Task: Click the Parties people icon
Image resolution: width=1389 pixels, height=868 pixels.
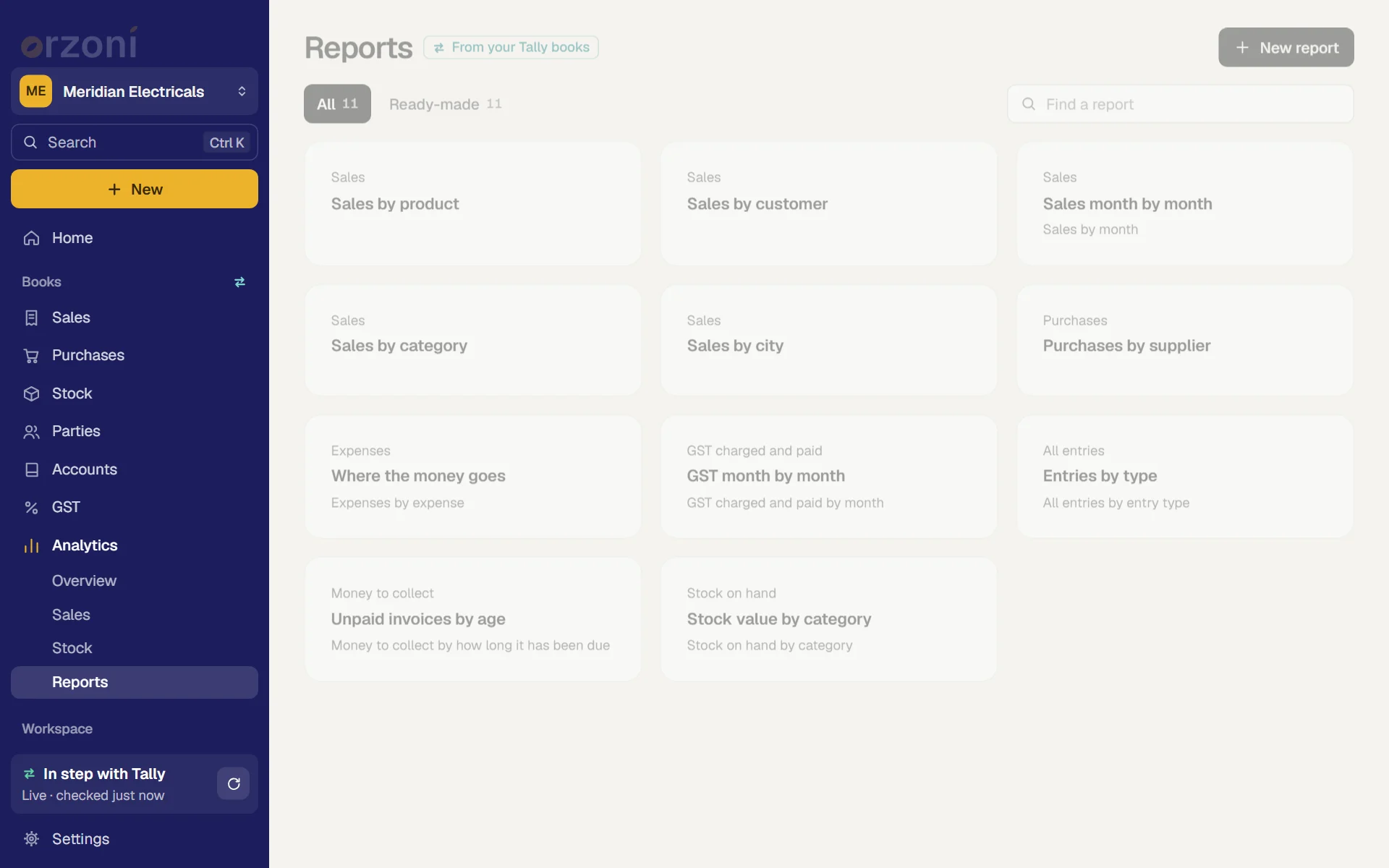Action: (31, 431)
